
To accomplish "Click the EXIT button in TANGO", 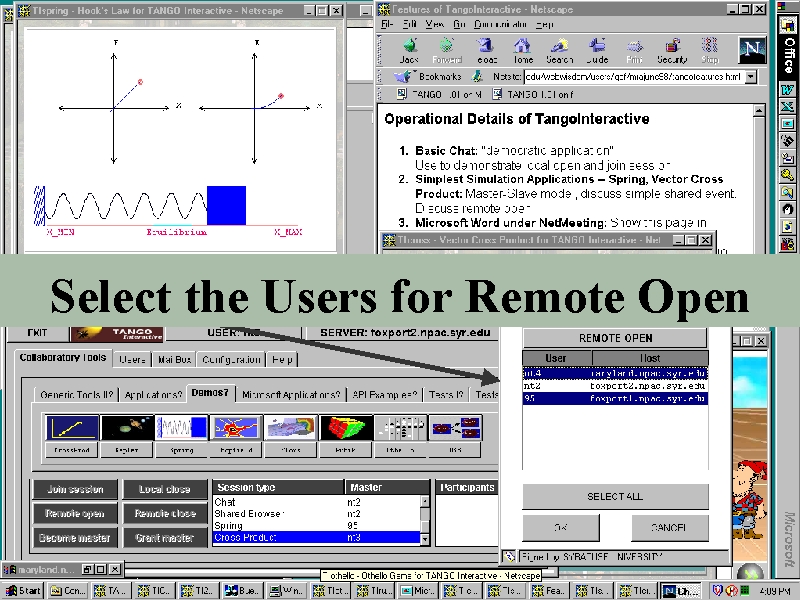I will click(x=37, y=333).
